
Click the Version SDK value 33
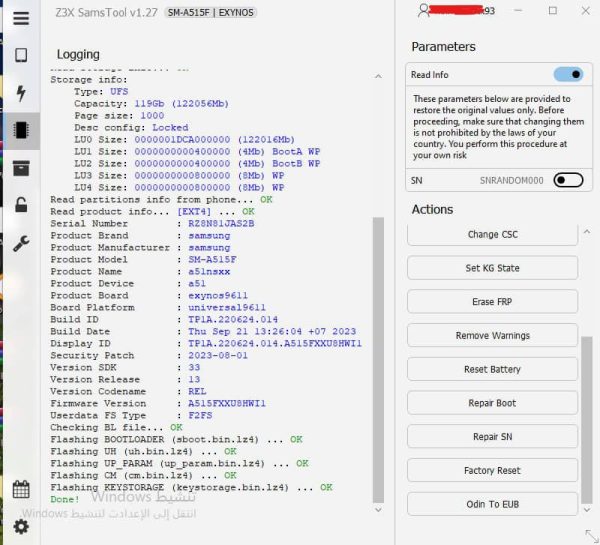194,367
